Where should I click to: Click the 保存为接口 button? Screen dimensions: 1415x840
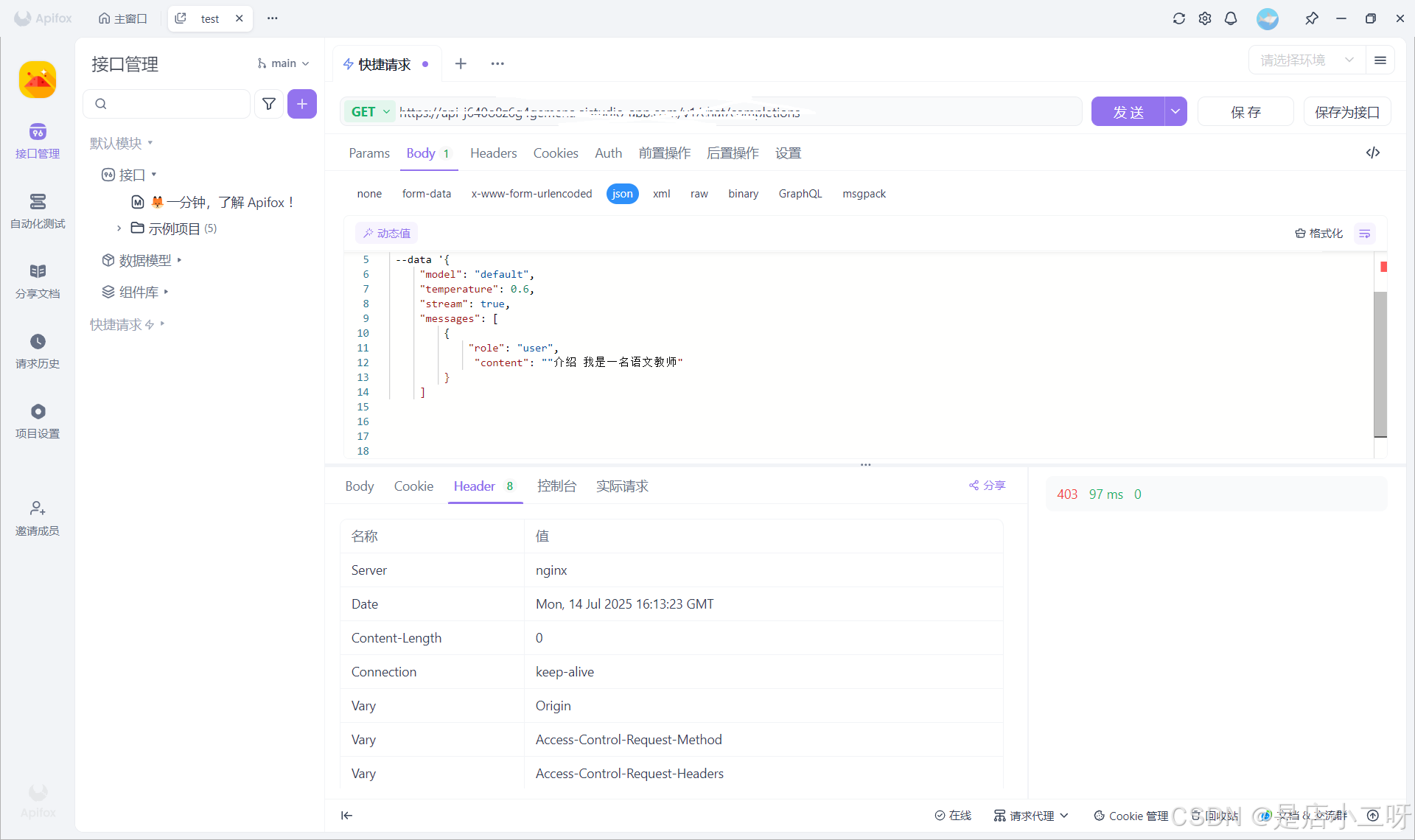[1347, 111]
